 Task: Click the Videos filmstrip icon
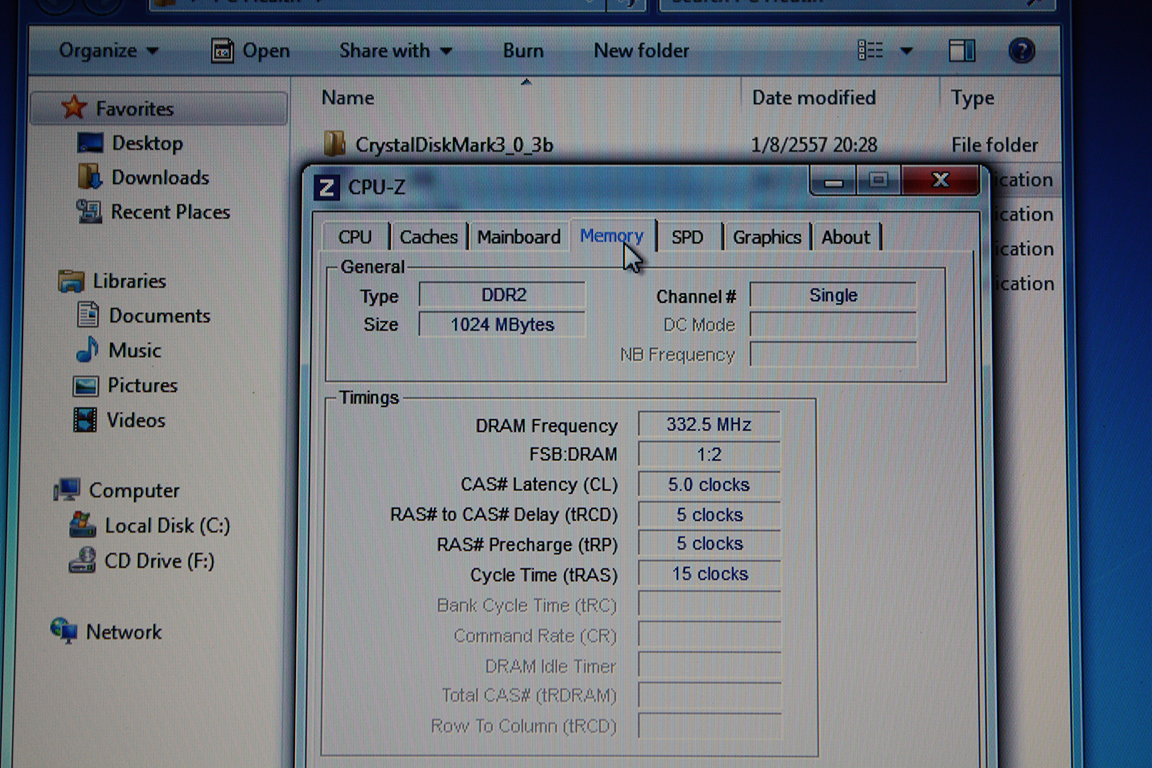(85, 420)
